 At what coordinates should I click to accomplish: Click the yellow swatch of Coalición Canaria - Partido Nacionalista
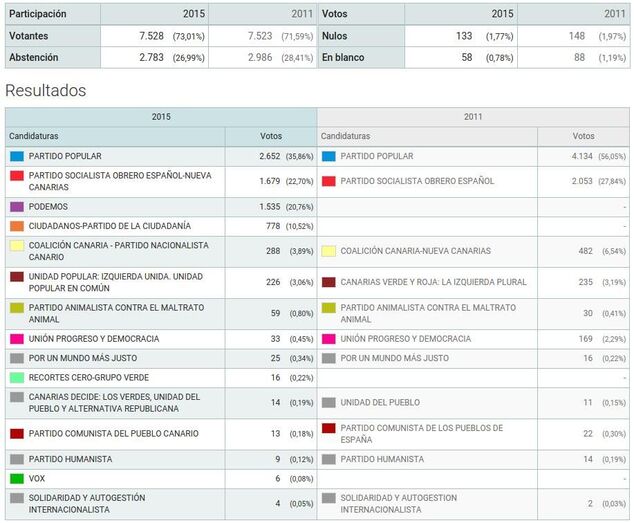coord(17,246)
